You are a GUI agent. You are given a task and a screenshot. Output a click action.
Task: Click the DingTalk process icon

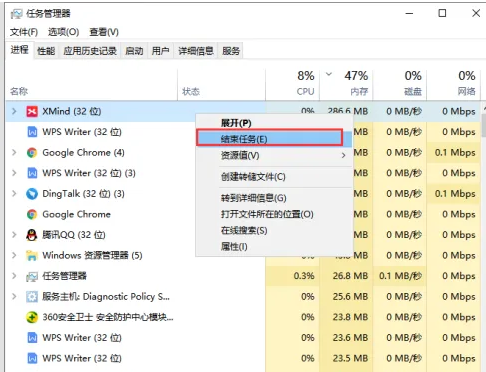[32, 194]
